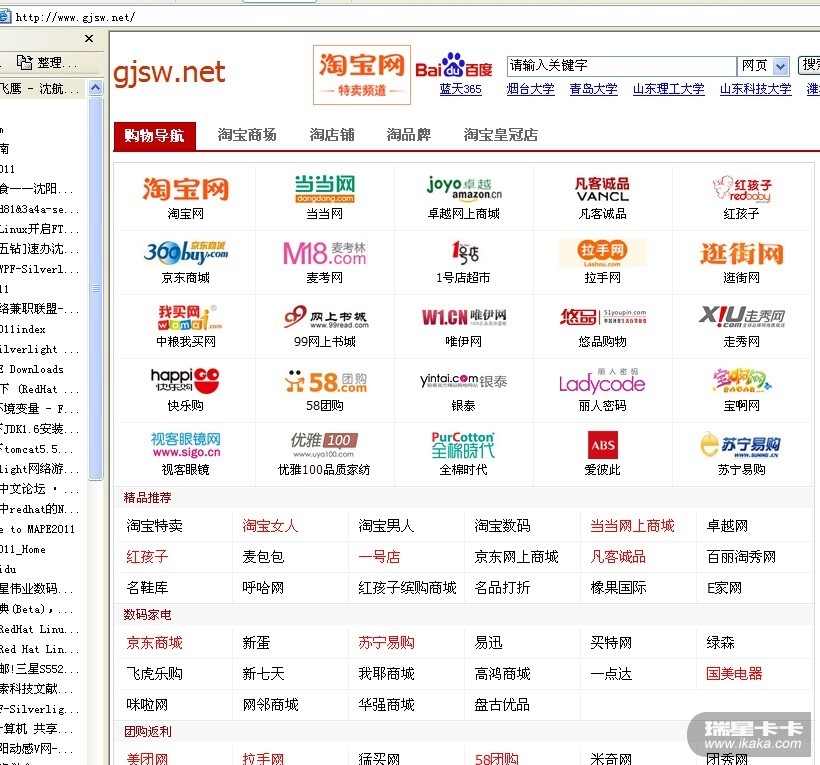
Task: Switch to the 淘品牌 tab
Action: pos(408,135)
